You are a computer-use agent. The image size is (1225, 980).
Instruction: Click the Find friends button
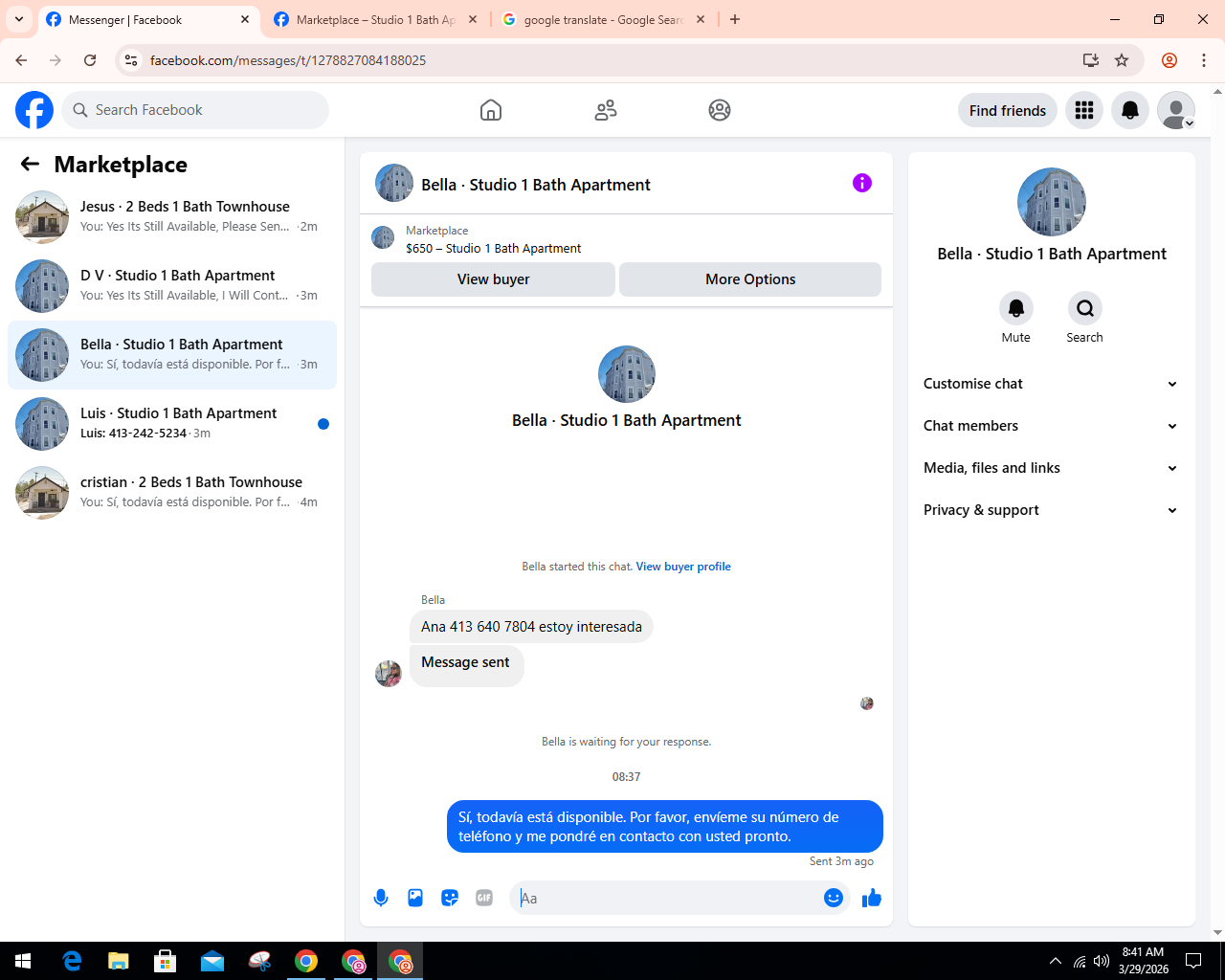point(1008,110)
